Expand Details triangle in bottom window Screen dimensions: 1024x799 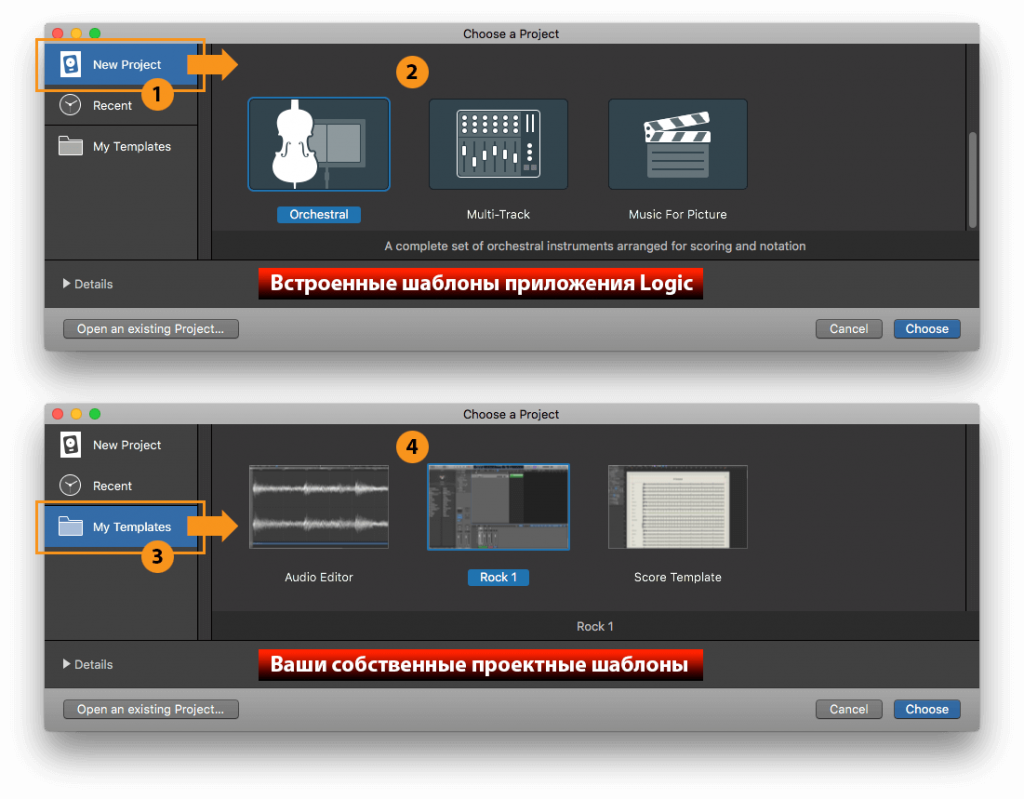[66, 664]
